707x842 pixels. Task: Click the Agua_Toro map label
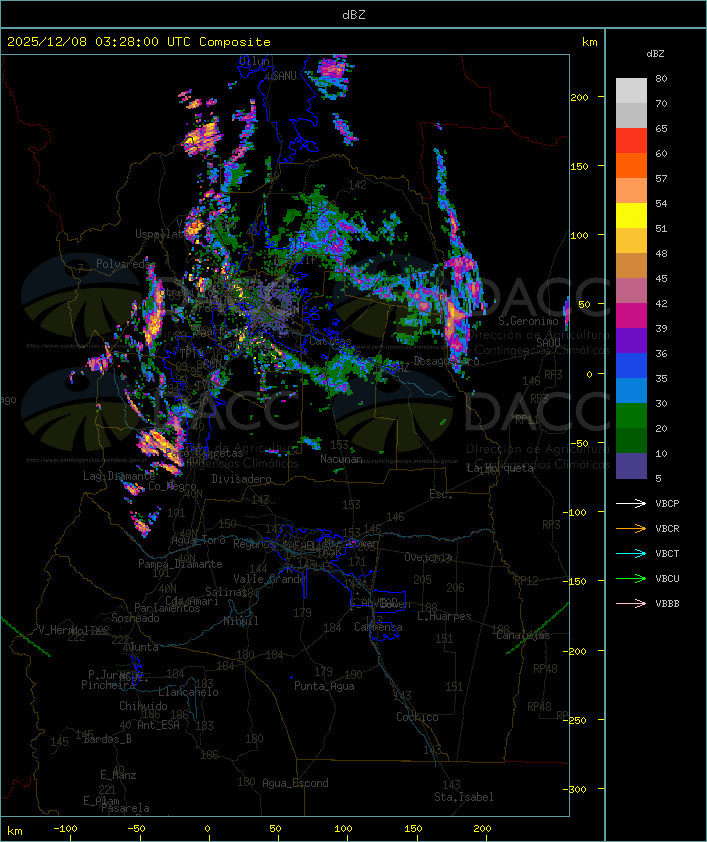[198, 540]
